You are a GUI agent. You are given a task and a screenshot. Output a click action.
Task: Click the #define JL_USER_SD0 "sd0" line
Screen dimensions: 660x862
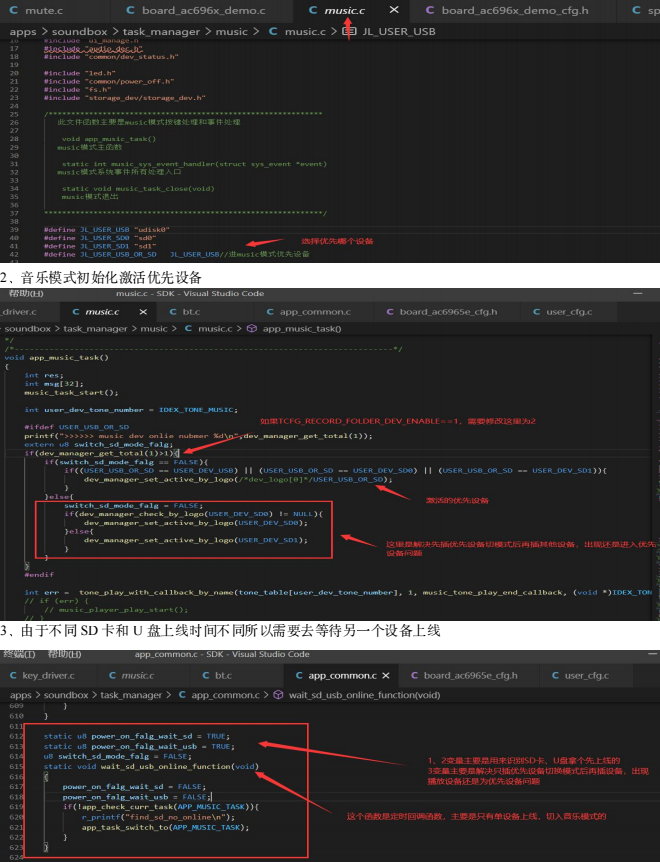tap(100, 237)
